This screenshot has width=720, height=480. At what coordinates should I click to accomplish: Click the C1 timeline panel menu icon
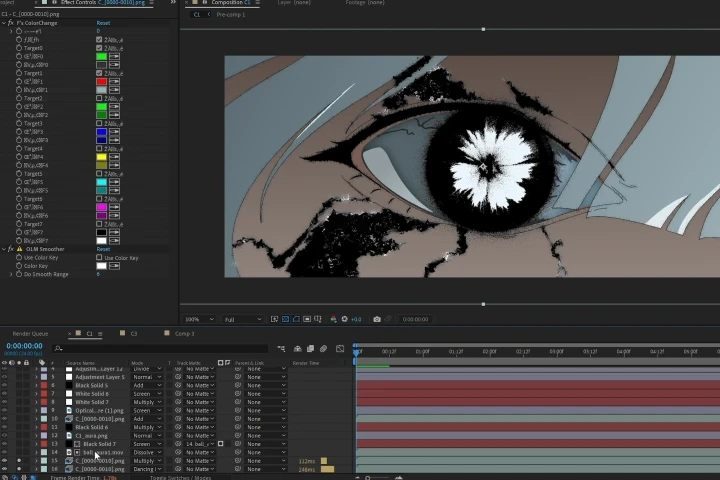click(x=100, y=334)
